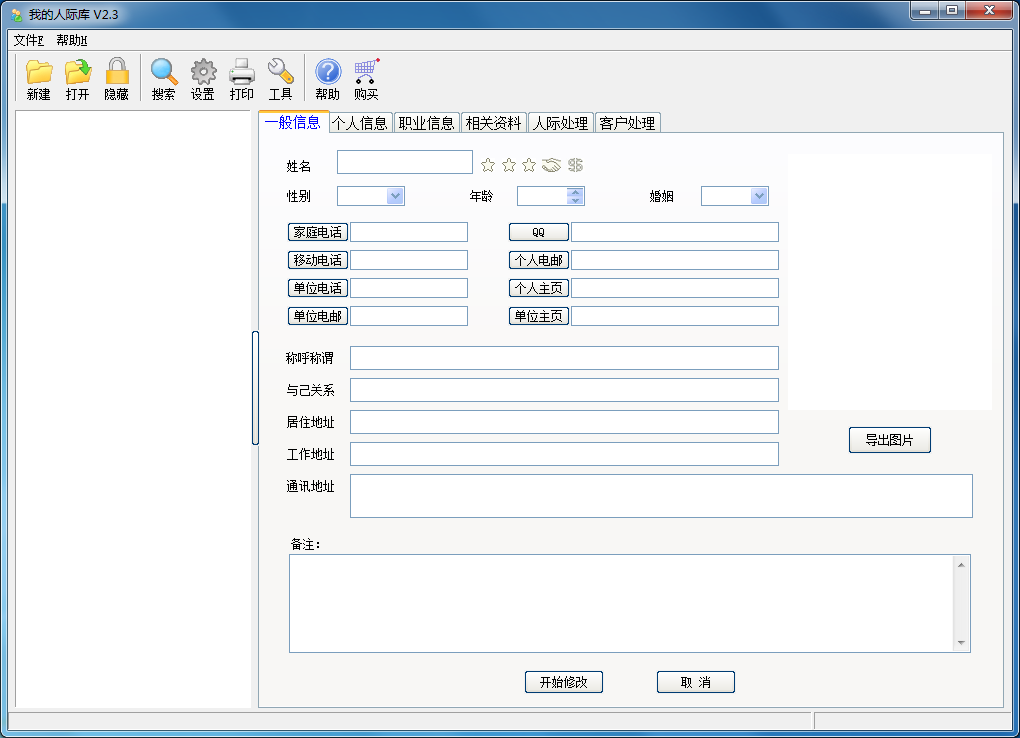Click the 称呼称谓 input field
This screenshot has height=738, width=1020.
[x=564, y=358]
